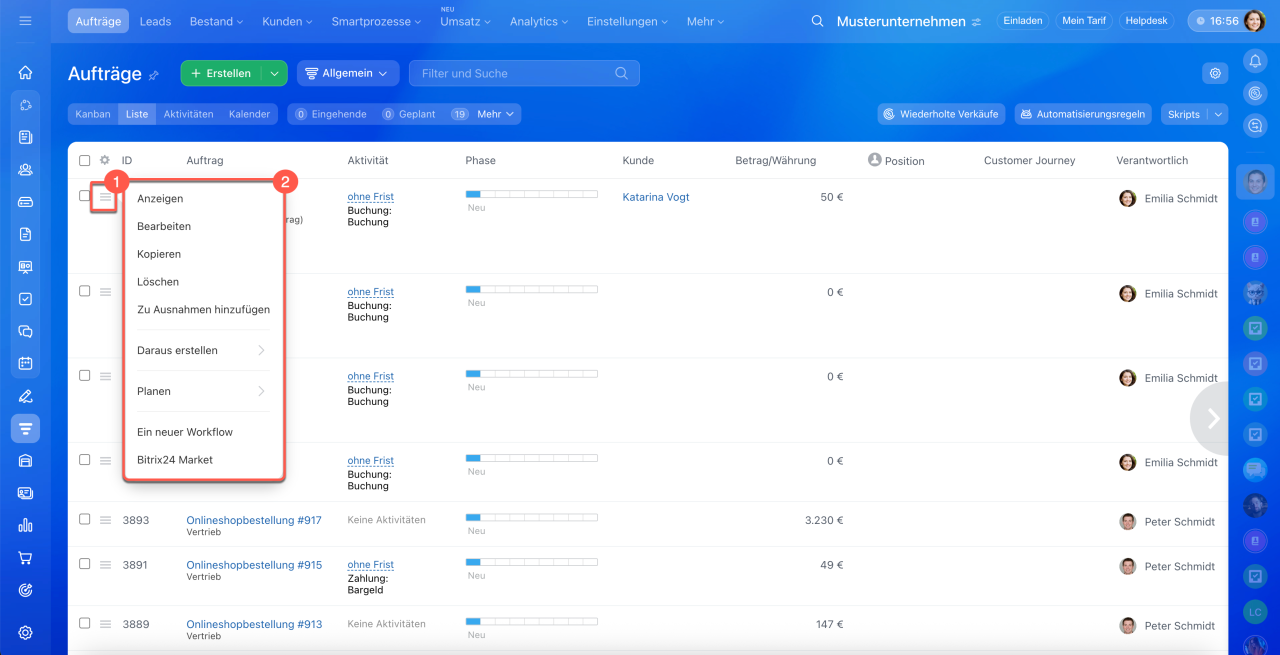Select the checkbox for order 3889

coord(85,623)
